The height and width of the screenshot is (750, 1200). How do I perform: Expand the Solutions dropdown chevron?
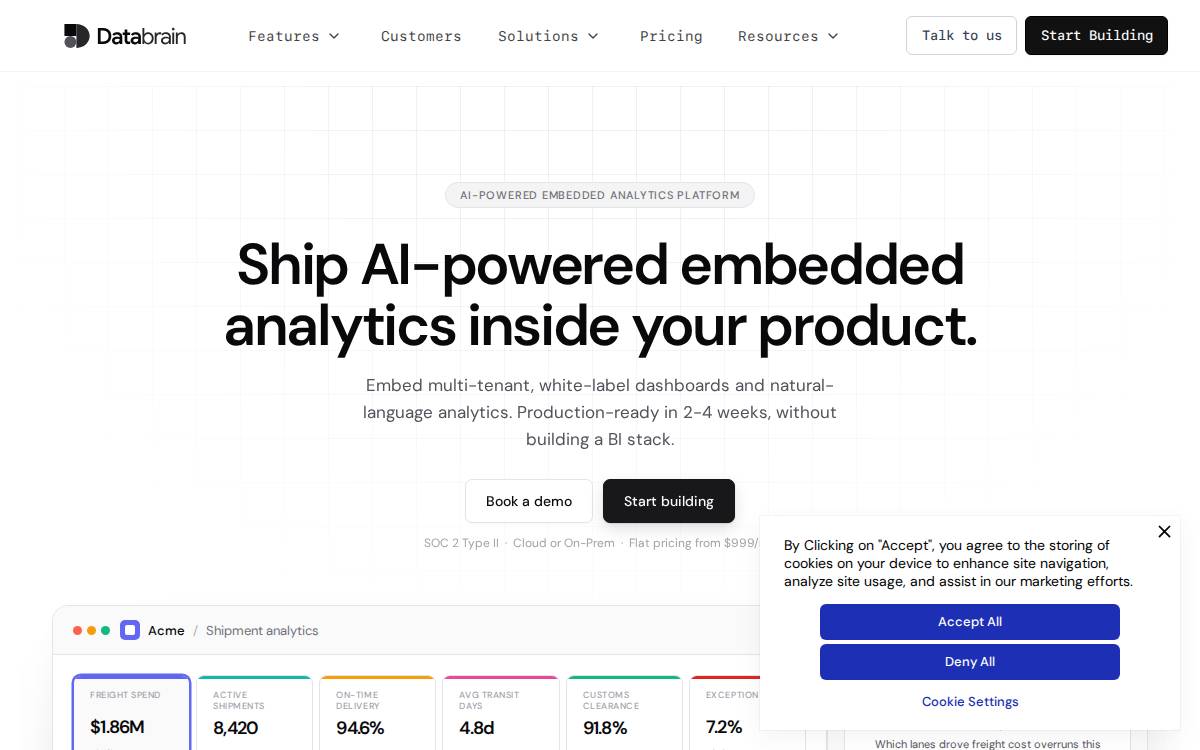point(593,36)
